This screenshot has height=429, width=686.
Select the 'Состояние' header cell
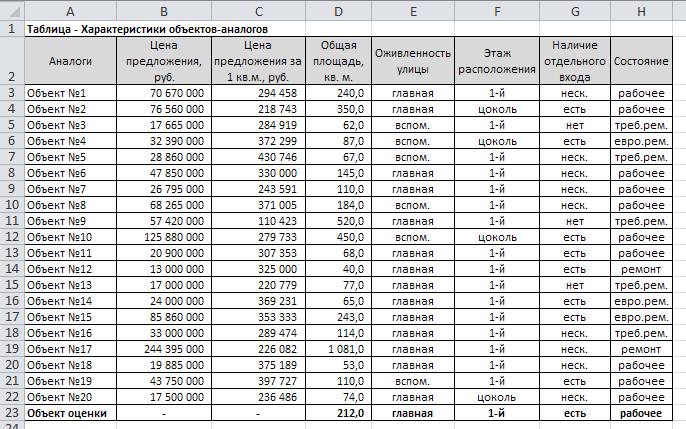640,61
